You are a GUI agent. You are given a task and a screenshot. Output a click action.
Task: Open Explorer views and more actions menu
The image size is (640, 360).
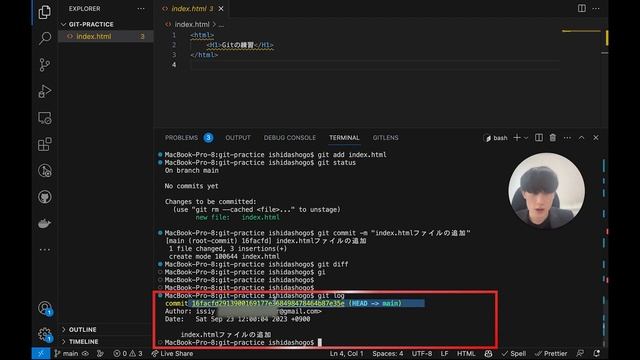click(141, 9)
